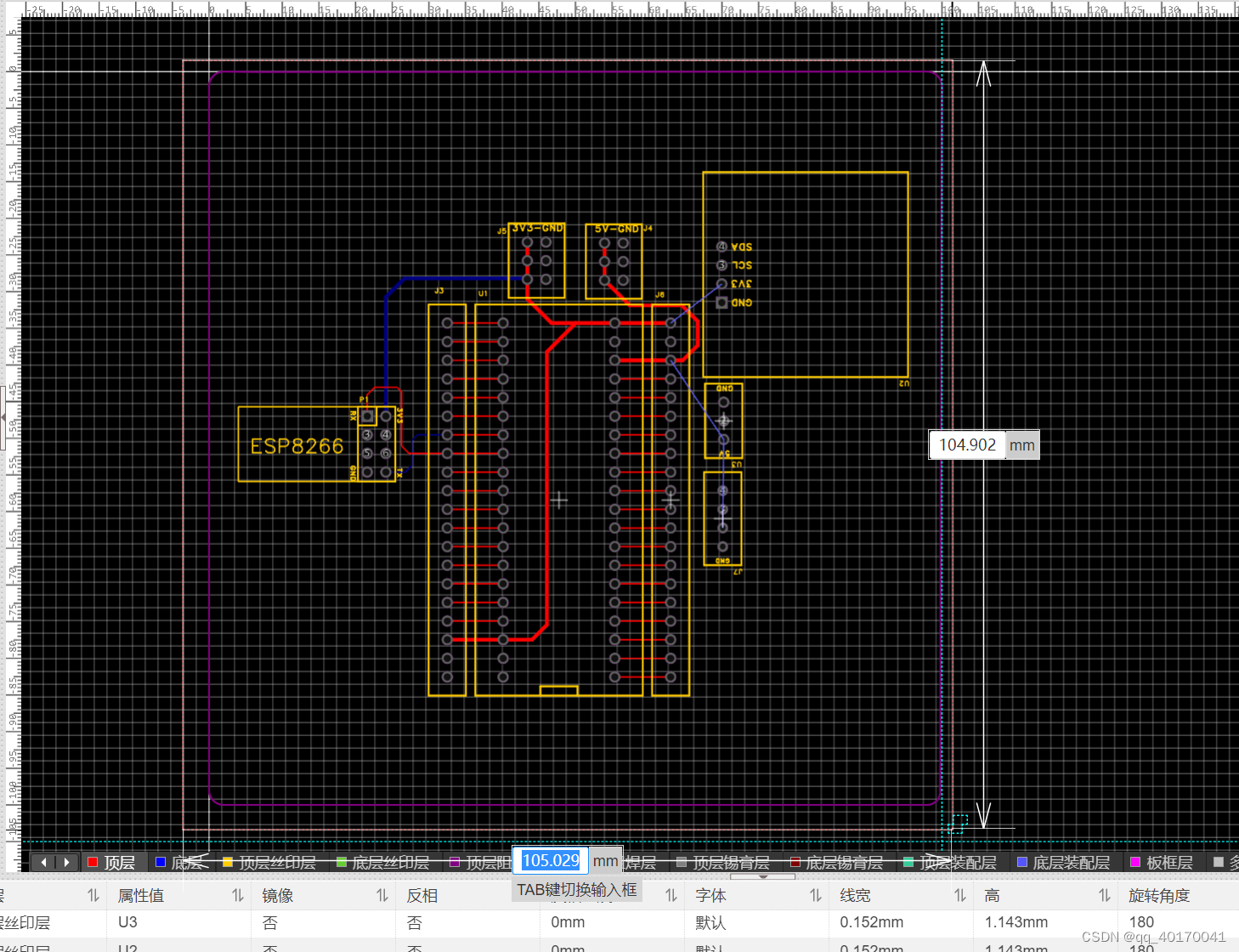Select the ESP8266 silkscreen text on canvas

[x=297, y=446]
